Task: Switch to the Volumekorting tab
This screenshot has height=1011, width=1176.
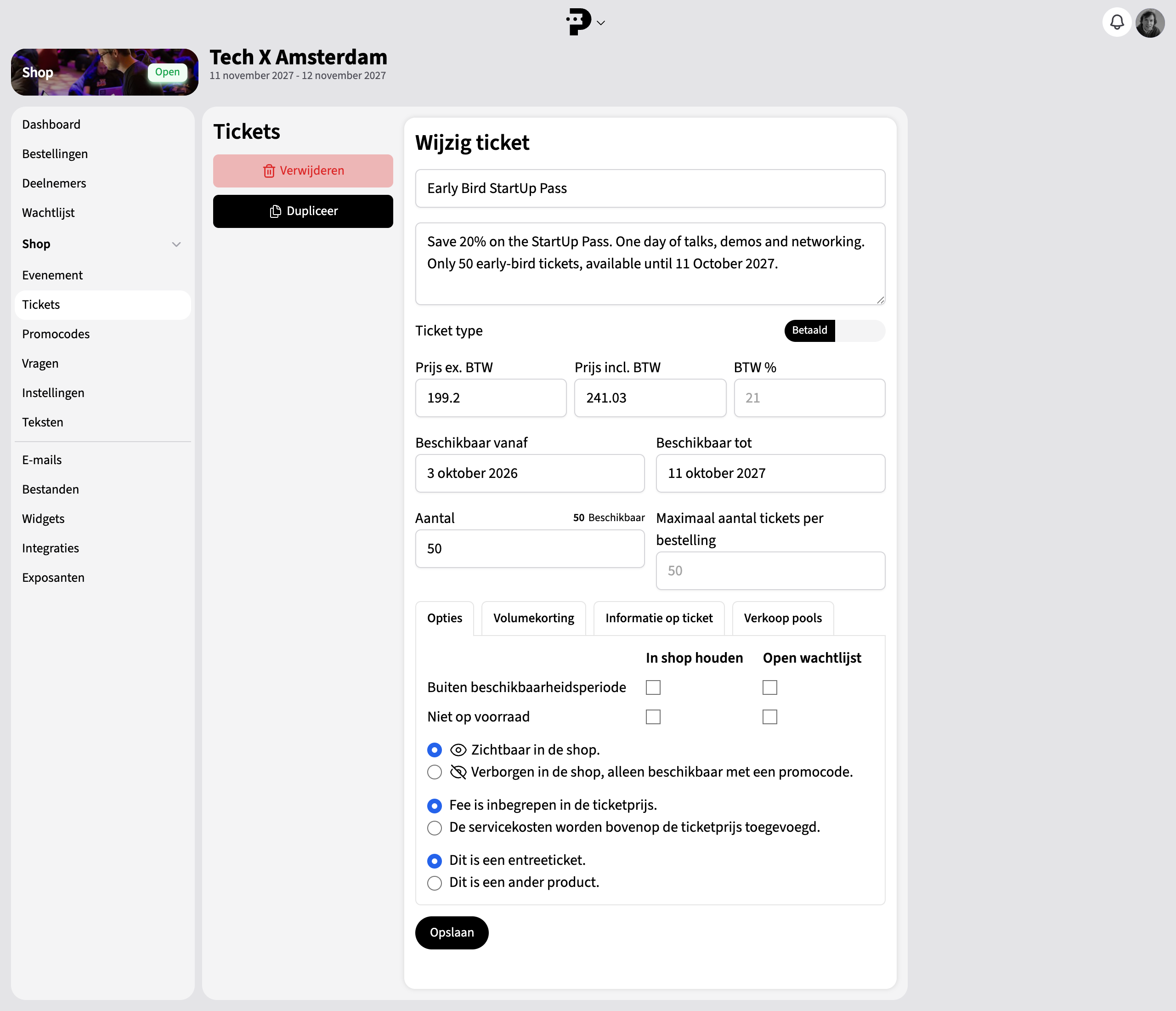Action: 533,618
